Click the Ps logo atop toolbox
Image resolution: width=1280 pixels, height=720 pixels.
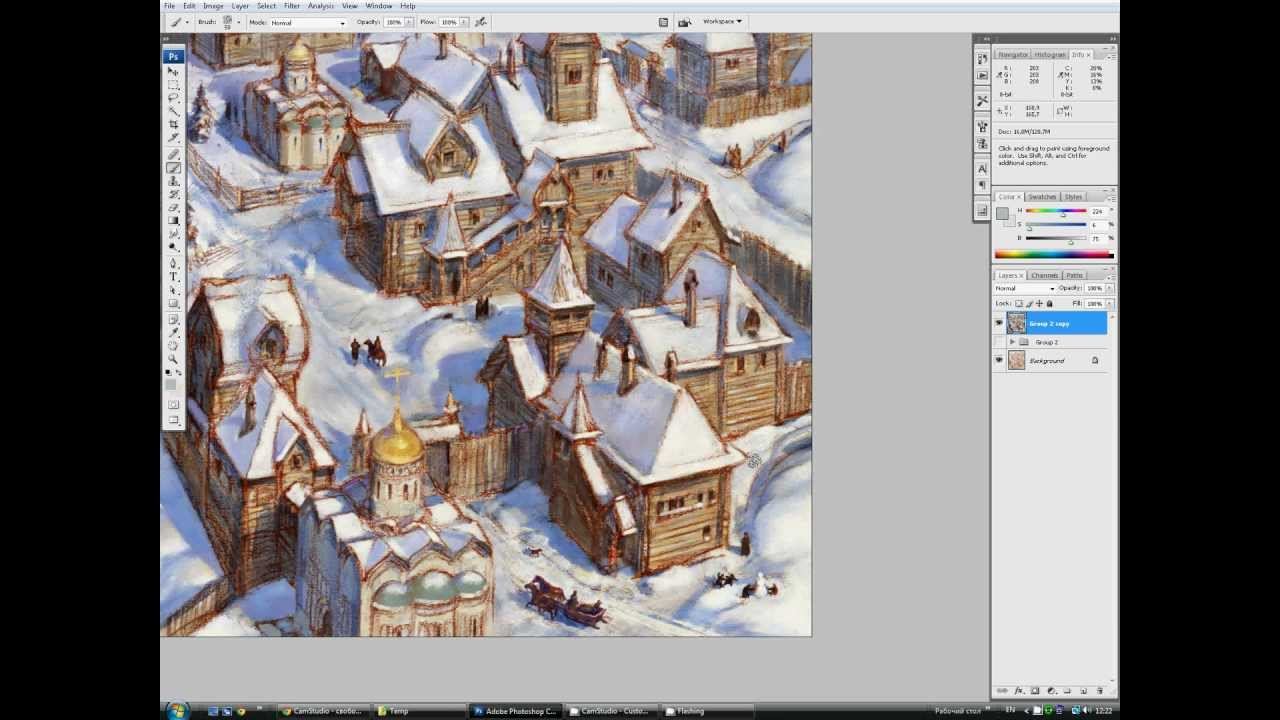click(x=173, y=57)
